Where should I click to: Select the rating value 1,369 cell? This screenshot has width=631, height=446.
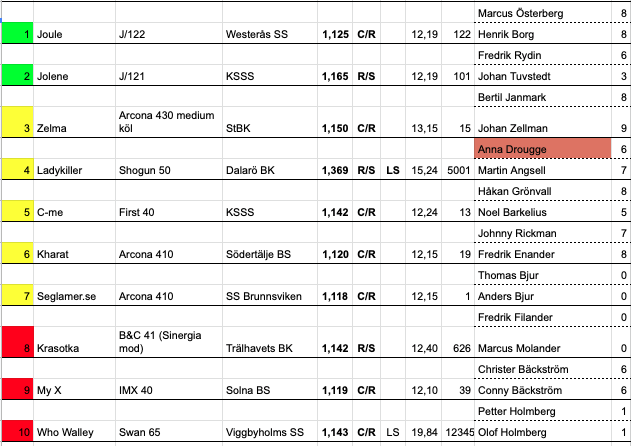pos(335,170)
